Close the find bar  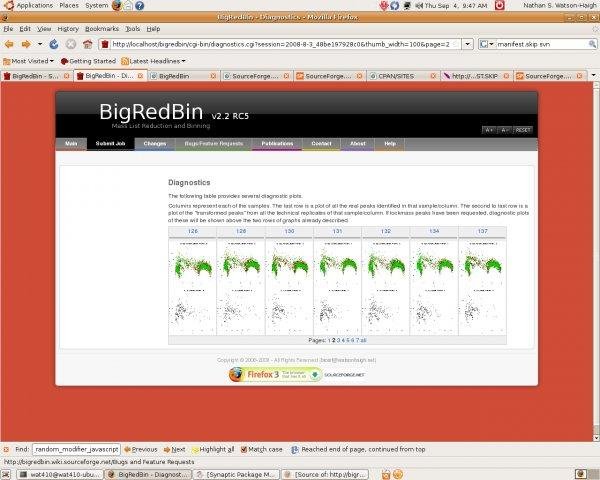[x=6, y=449]
